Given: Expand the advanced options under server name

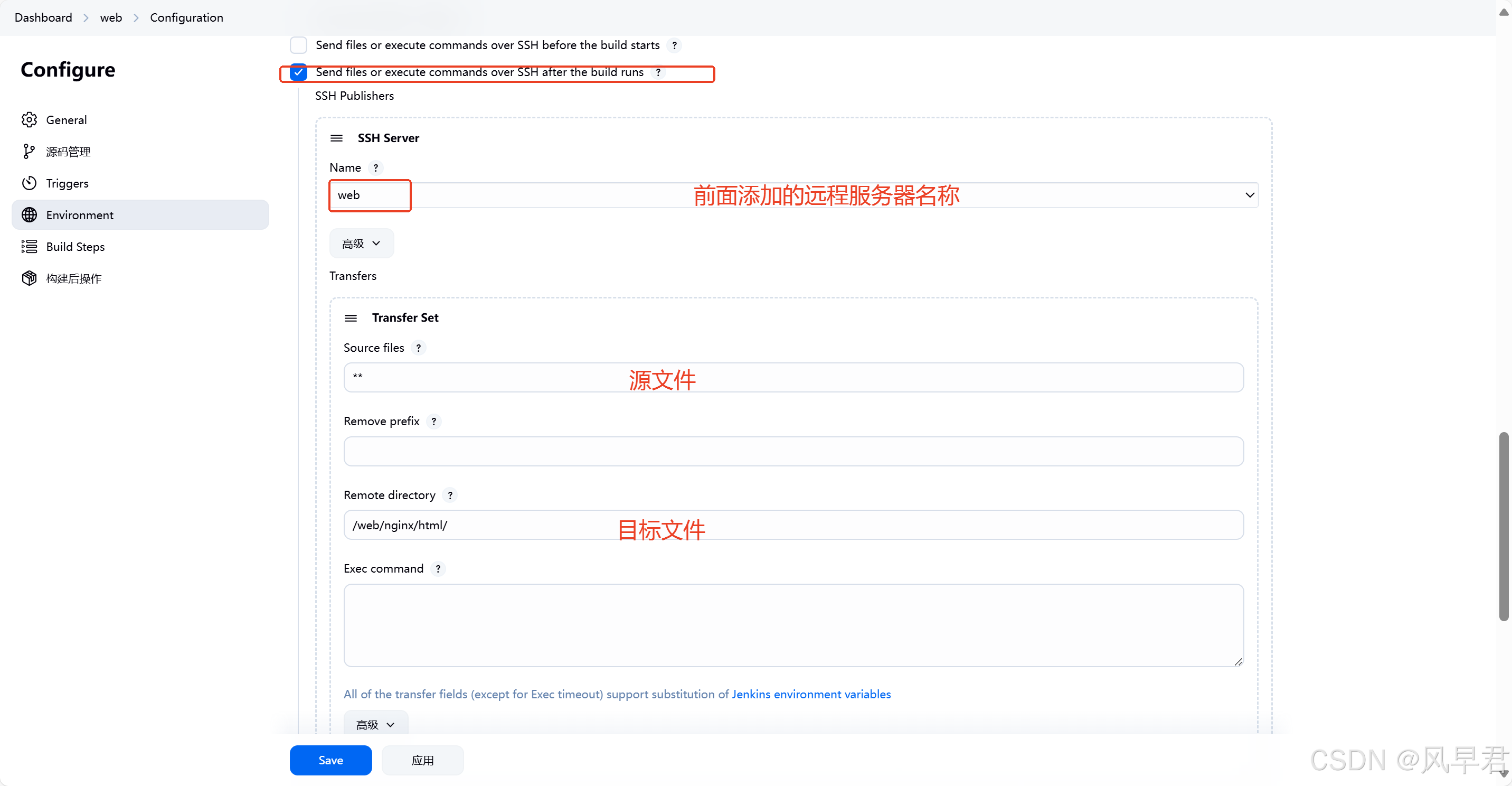Looking at the screenshot, I should click(361, 243).
